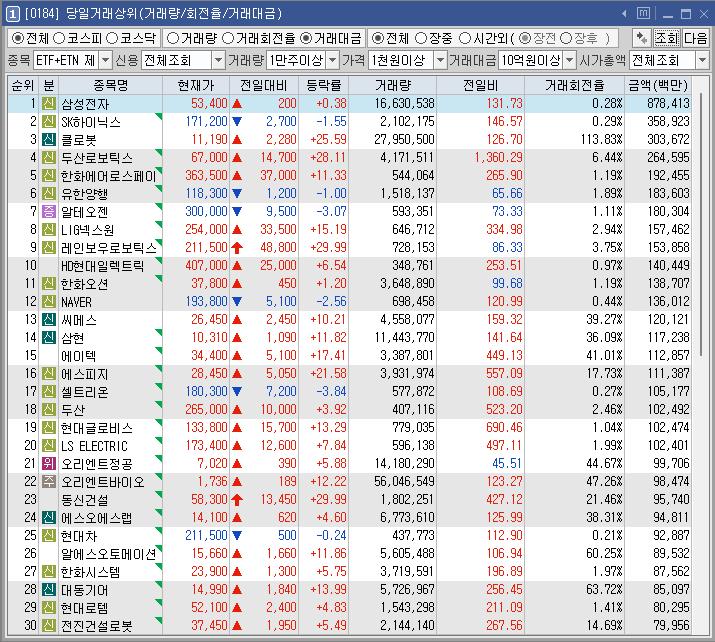
Task: Click the 전일비 column header
Action: click(x=481, y=85)
